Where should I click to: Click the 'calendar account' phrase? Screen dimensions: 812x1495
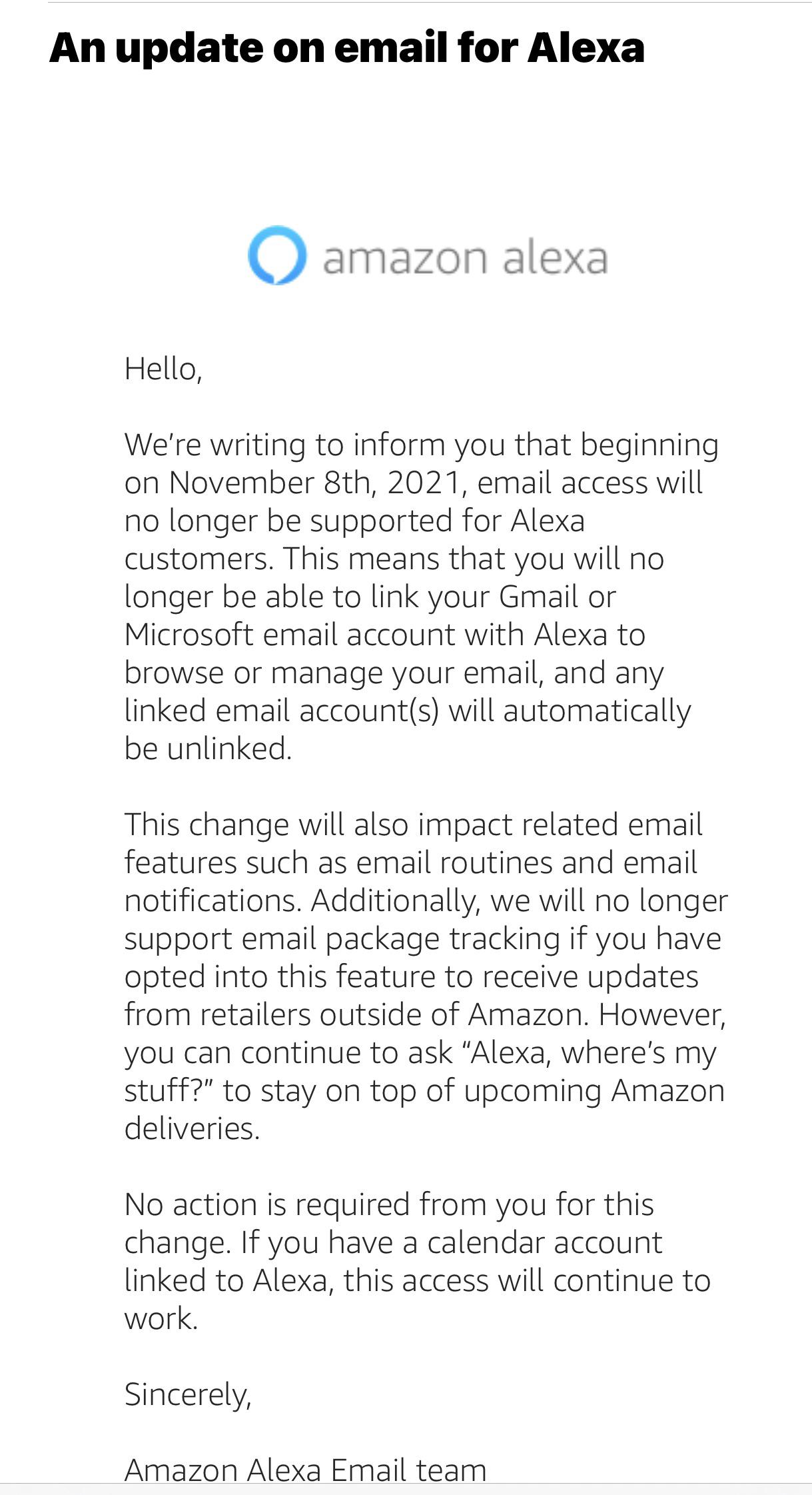click(545, 1242)
